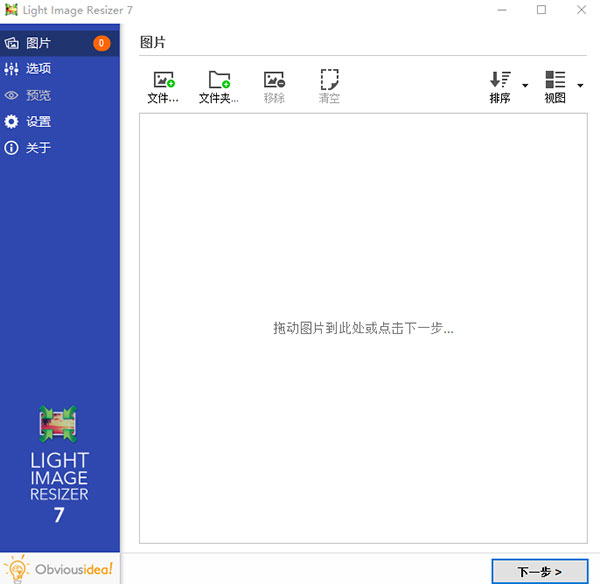Click the add files (文件) icon
This screenshot has height=584, width=600.
click(x=163, y=80)
